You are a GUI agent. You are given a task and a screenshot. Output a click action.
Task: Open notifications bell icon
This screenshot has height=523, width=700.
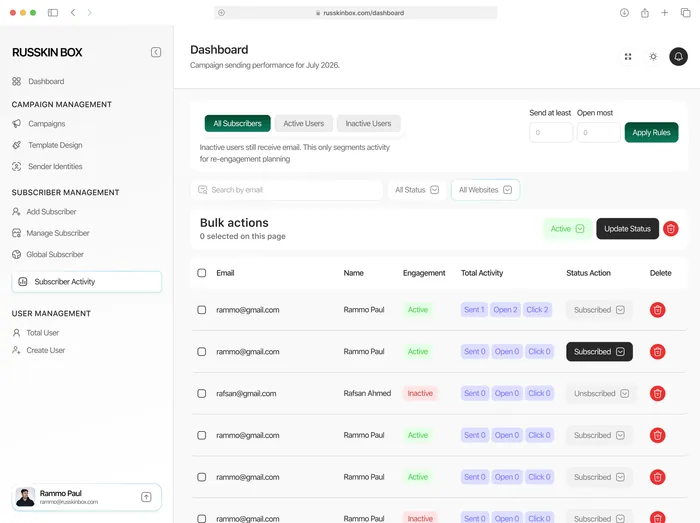pyautogui.click(x=678, y=57)
